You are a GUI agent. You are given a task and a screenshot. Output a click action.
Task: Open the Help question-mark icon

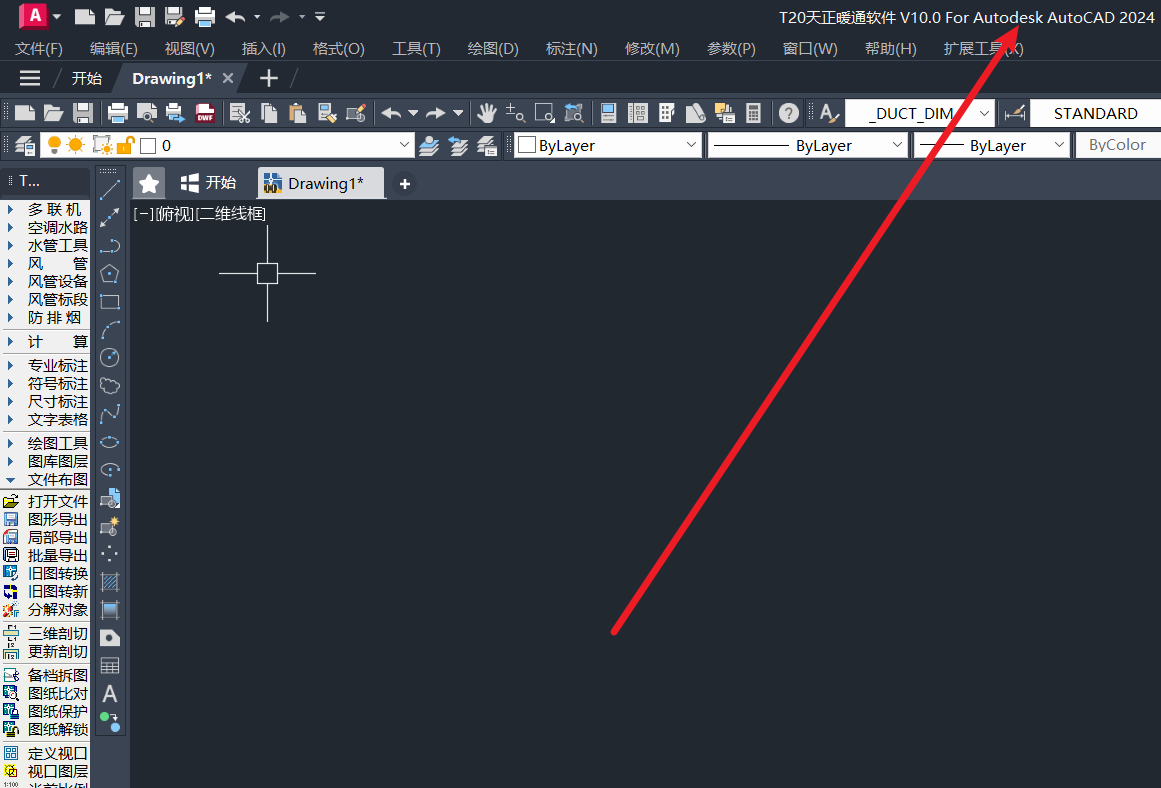(x=789, y=113)
